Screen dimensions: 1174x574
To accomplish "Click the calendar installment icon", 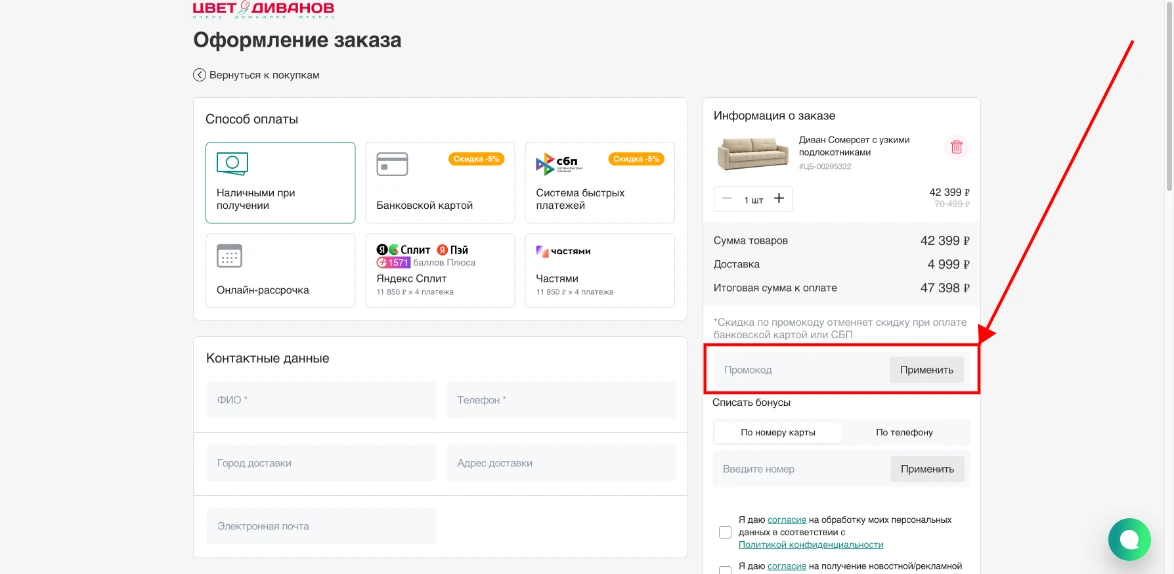I will (x=229, y=256).
